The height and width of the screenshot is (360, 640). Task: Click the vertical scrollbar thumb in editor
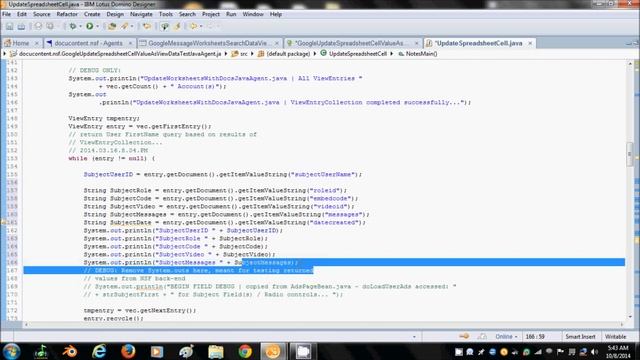pyautogui.click(x=630, y=154)
